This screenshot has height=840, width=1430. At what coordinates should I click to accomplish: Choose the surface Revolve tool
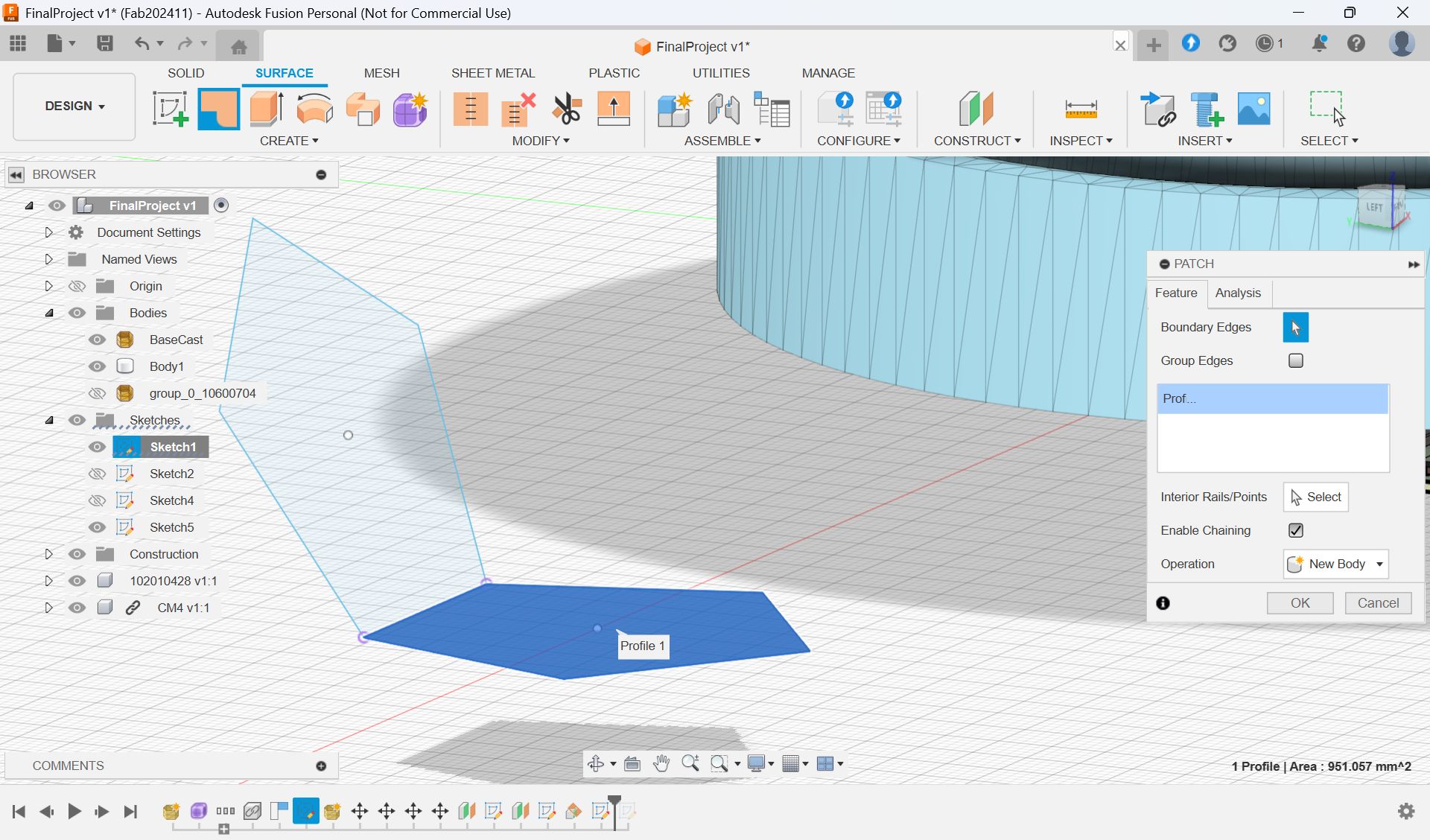(x=314, y=109)
